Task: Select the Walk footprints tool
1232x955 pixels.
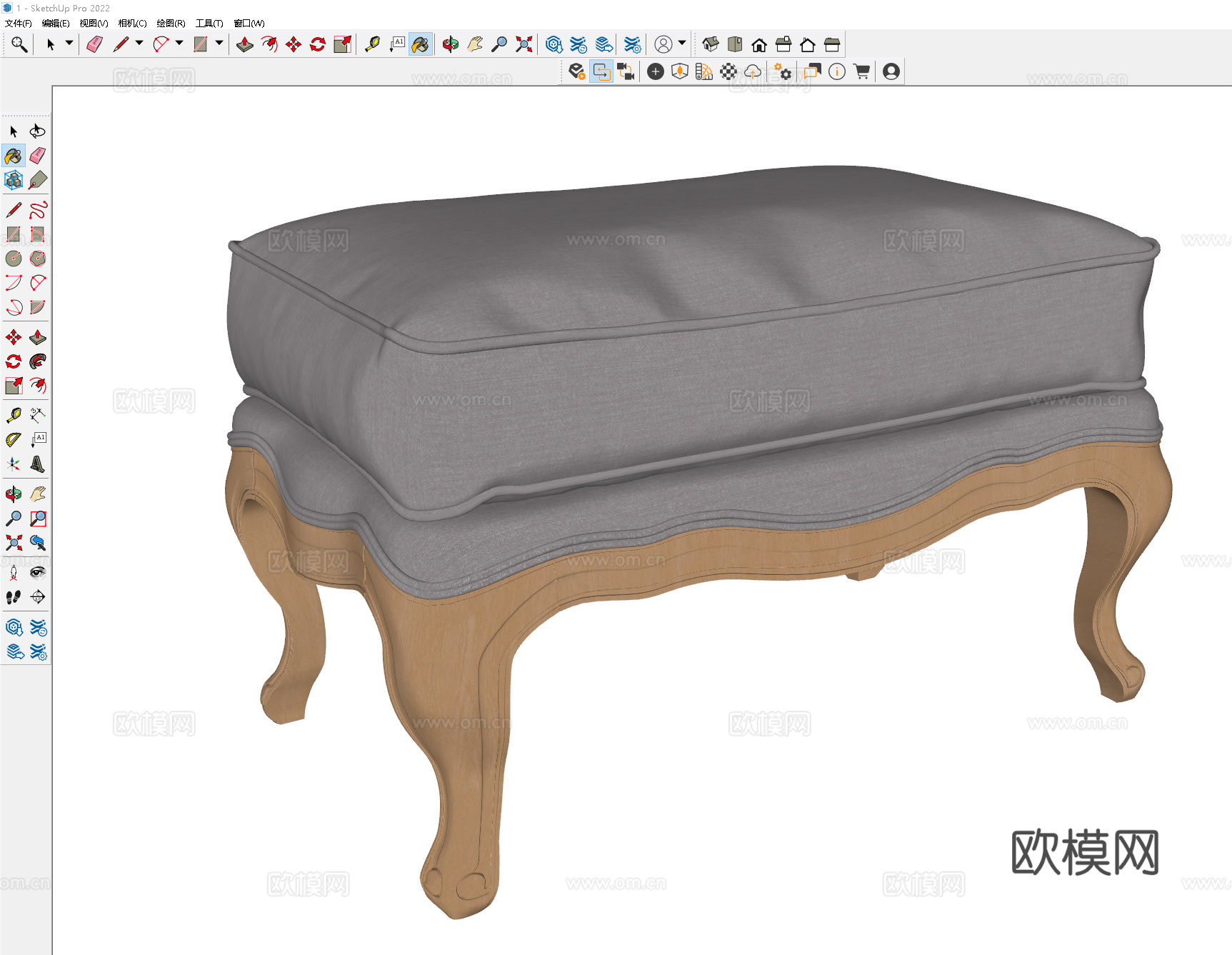Action: pos(14,597)
